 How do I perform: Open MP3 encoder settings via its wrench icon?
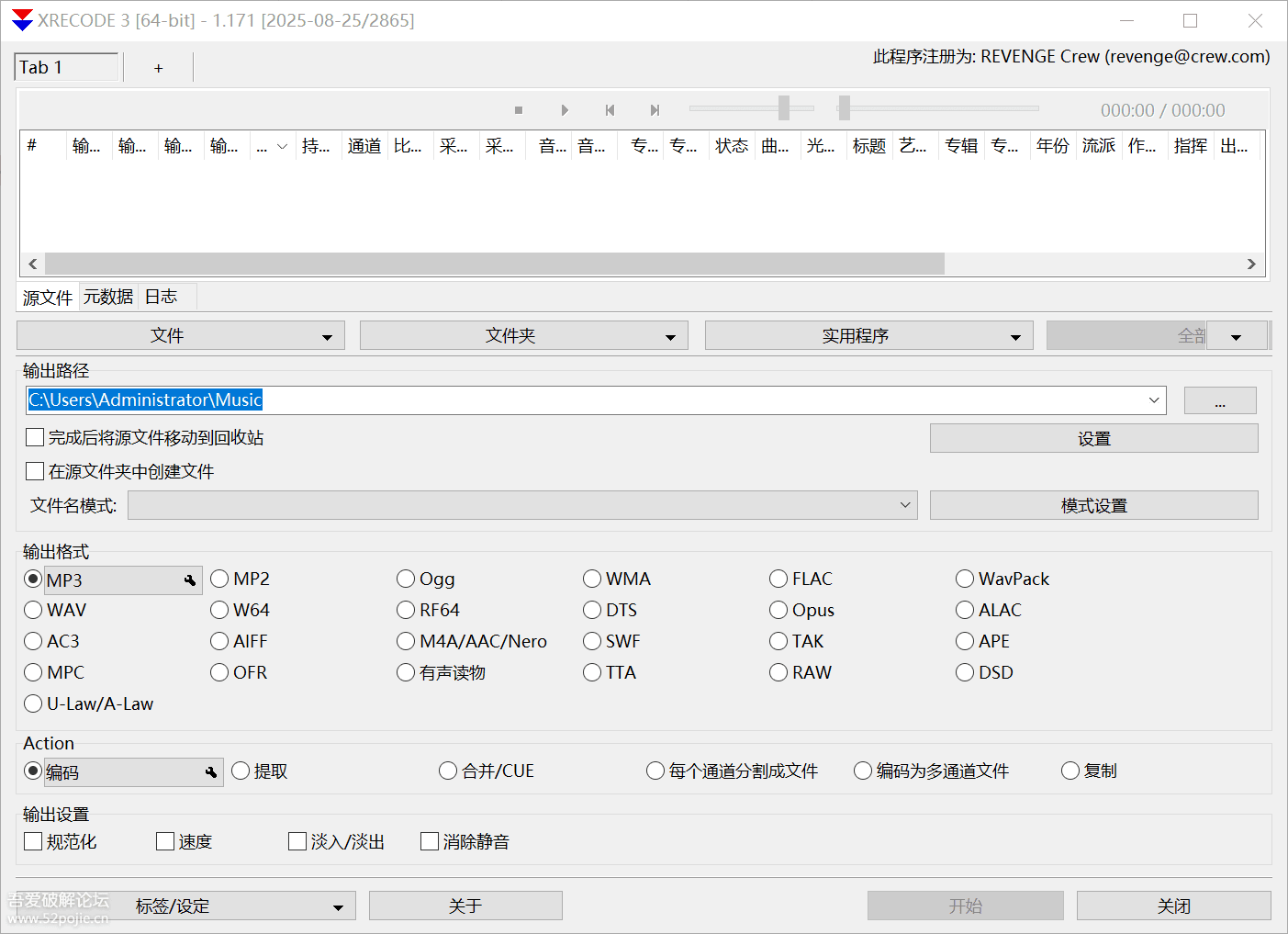point(190,580)
